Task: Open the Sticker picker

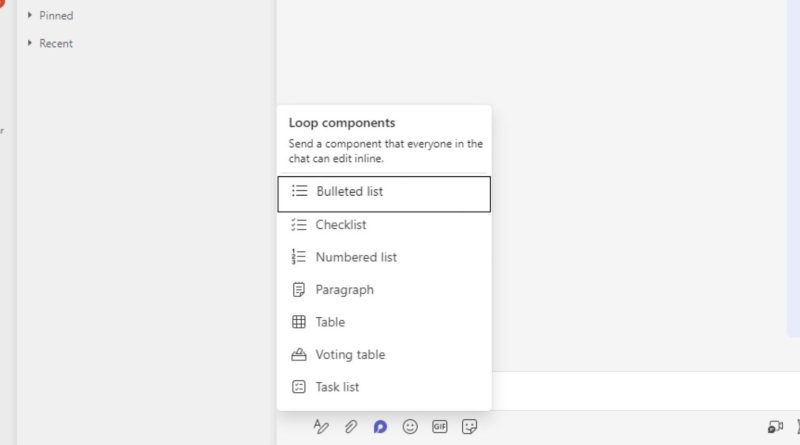Action: coord(469,427)
